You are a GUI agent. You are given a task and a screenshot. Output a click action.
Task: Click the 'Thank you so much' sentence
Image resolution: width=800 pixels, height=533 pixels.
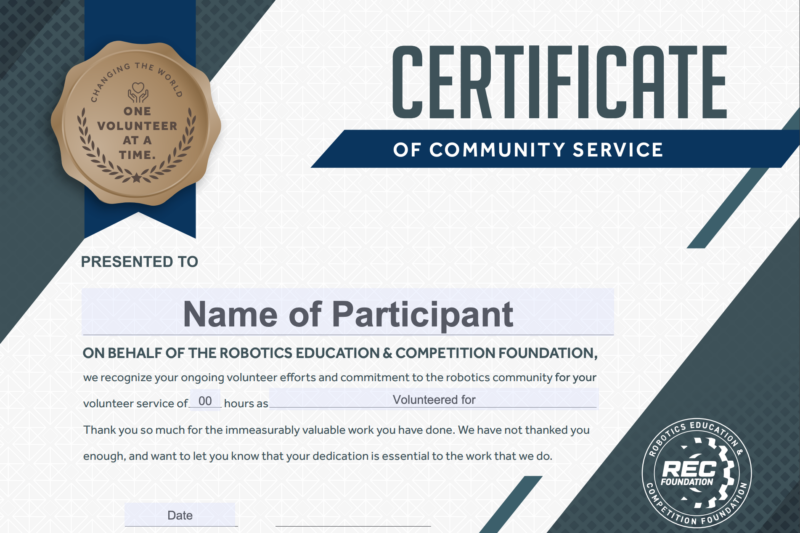click(336, 430)
